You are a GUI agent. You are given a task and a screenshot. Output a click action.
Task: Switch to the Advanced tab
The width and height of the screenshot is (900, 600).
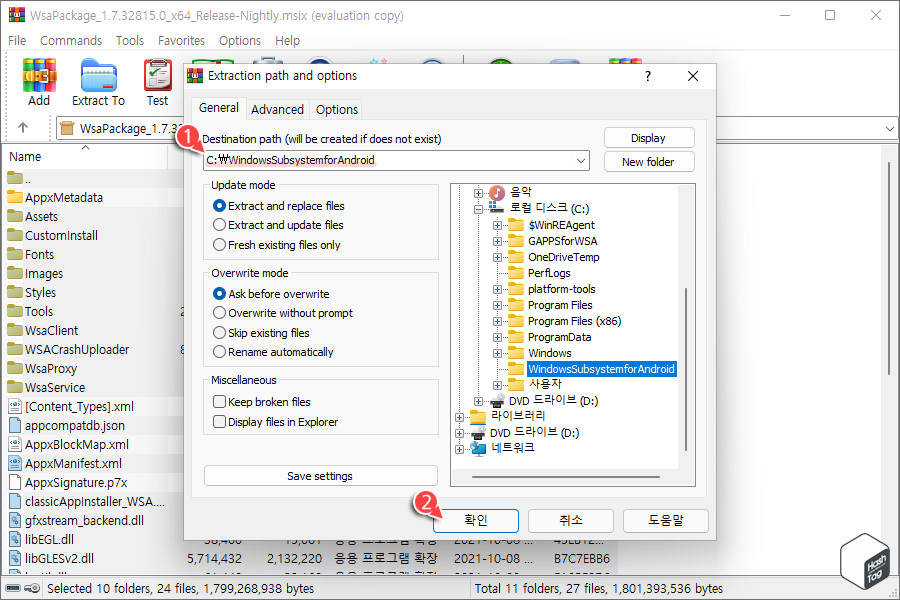click(x=277, y=109)
